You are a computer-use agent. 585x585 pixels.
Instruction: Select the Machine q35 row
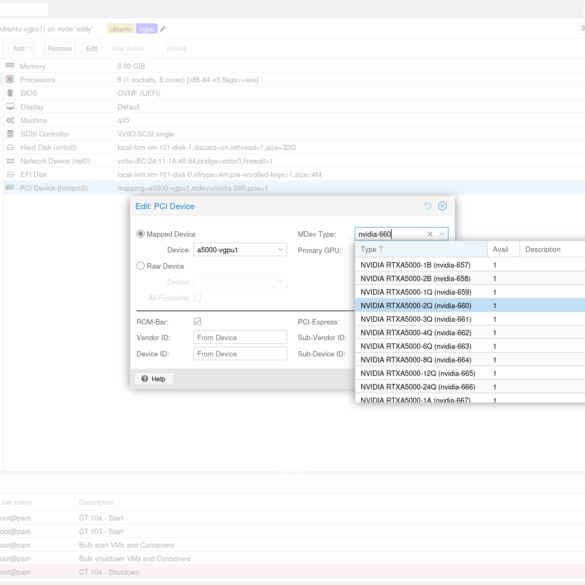[294, 120]
